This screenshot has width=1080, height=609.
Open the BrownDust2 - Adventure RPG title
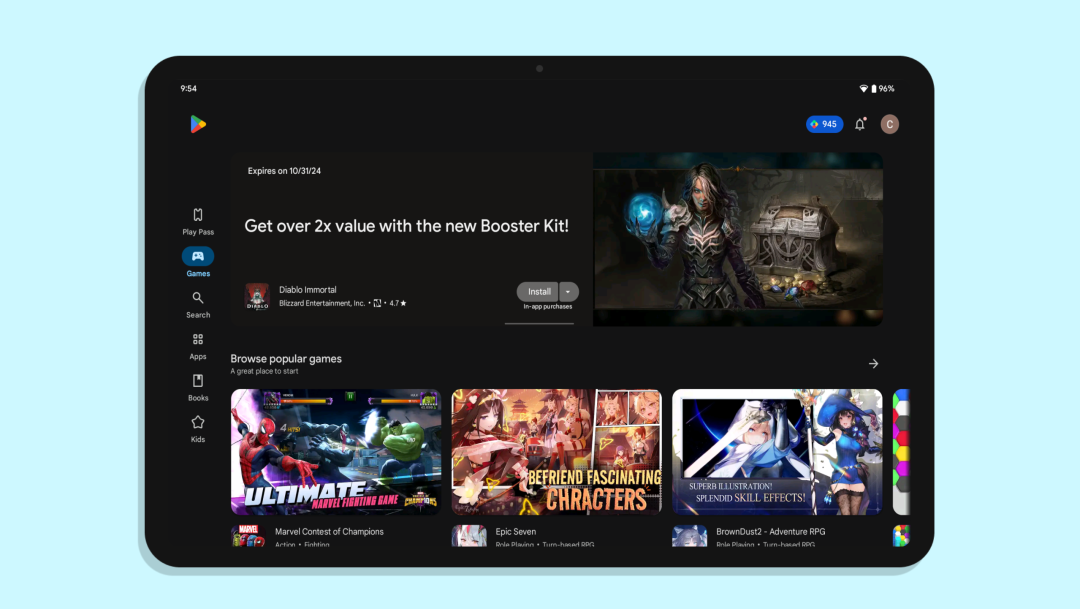[771, 531]
